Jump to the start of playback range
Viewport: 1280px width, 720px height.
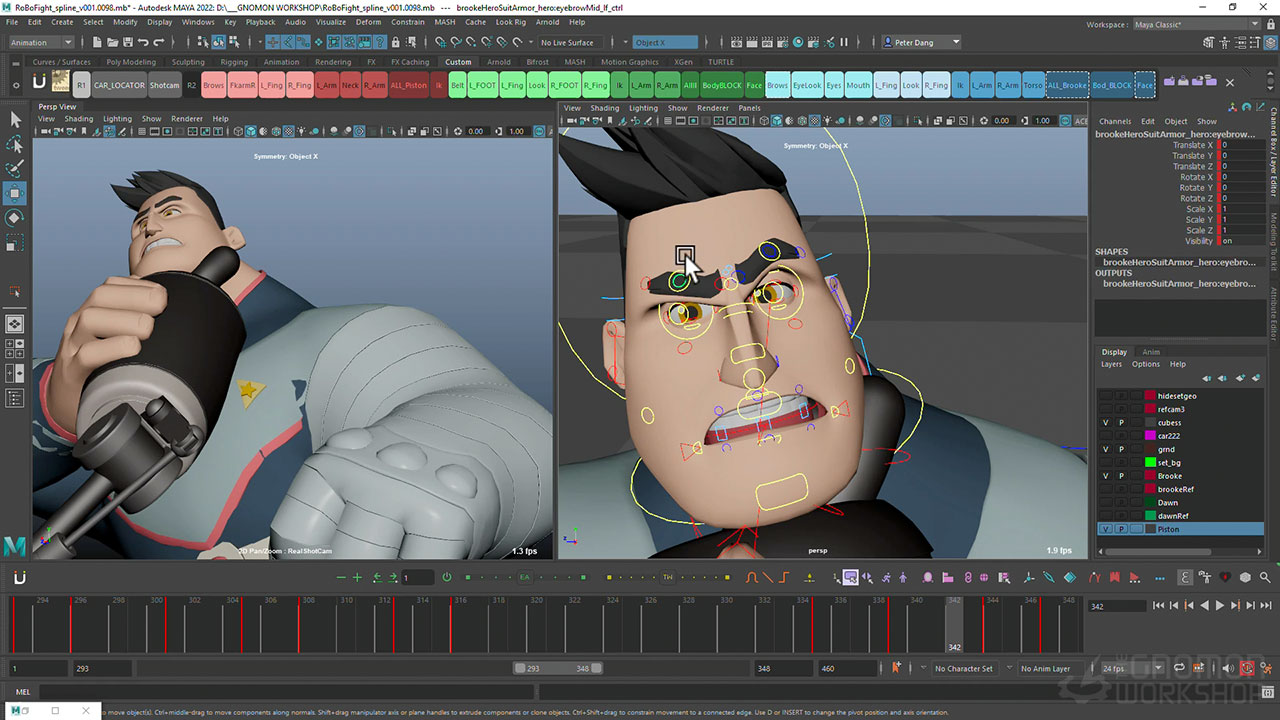coord(1158,606)
